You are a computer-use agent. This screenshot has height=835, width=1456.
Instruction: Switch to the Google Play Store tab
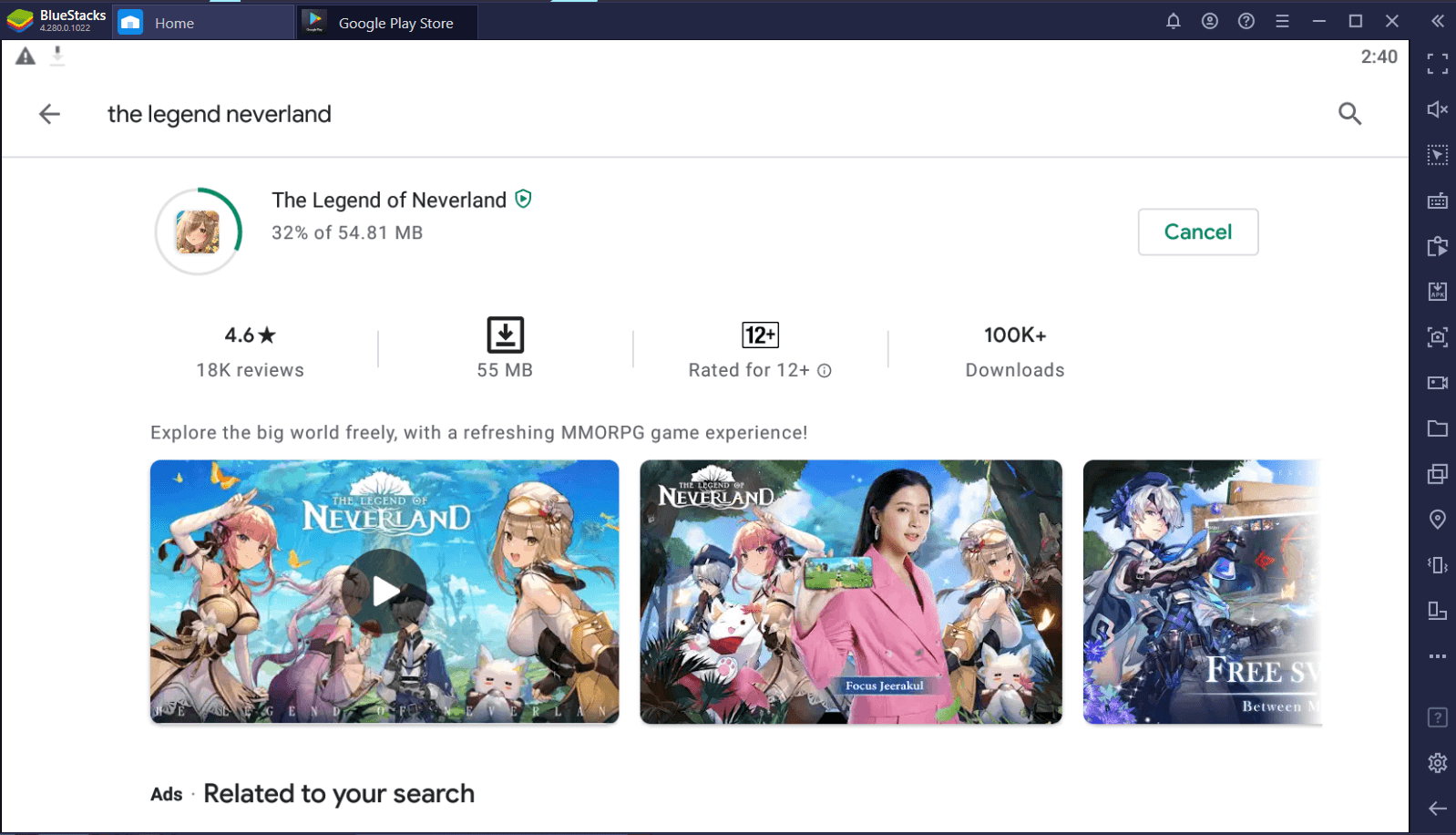387,23
